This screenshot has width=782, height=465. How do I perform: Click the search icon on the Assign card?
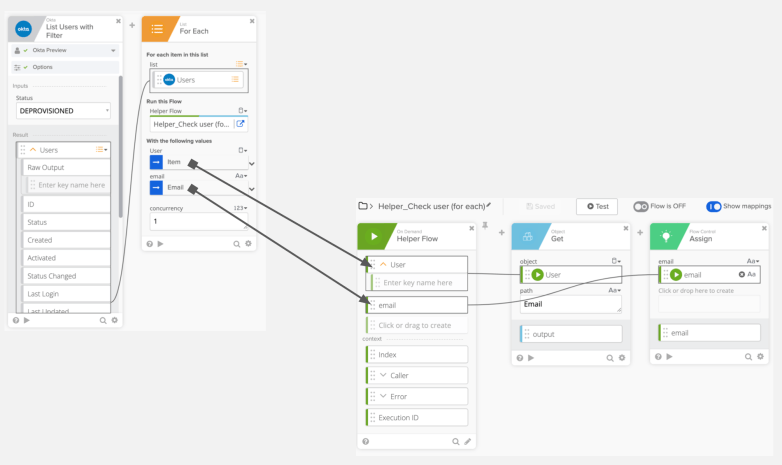point(747,357)
